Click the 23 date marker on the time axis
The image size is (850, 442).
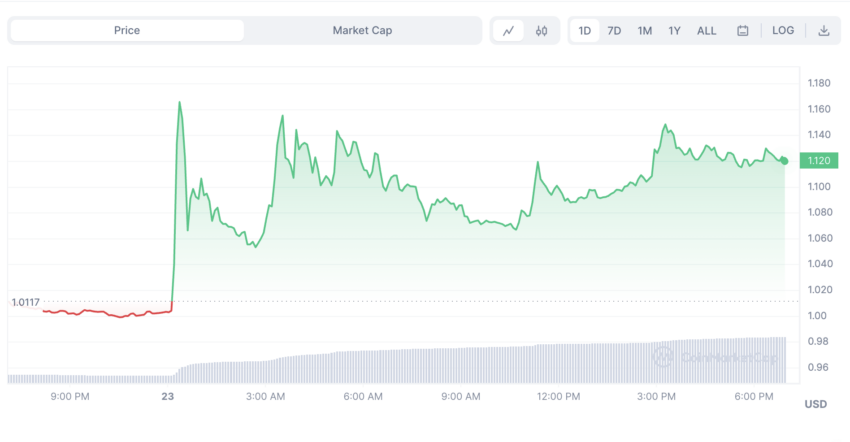168,396
